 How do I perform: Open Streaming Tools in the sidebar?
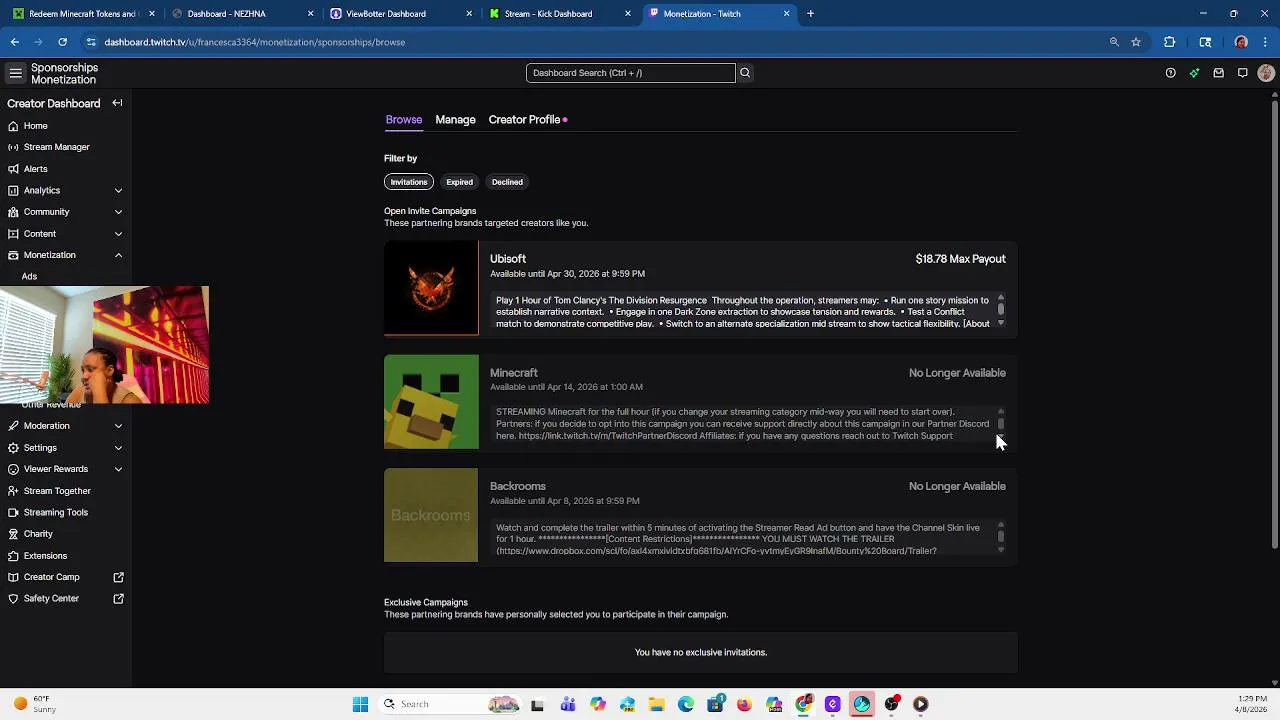coord(56,512)
